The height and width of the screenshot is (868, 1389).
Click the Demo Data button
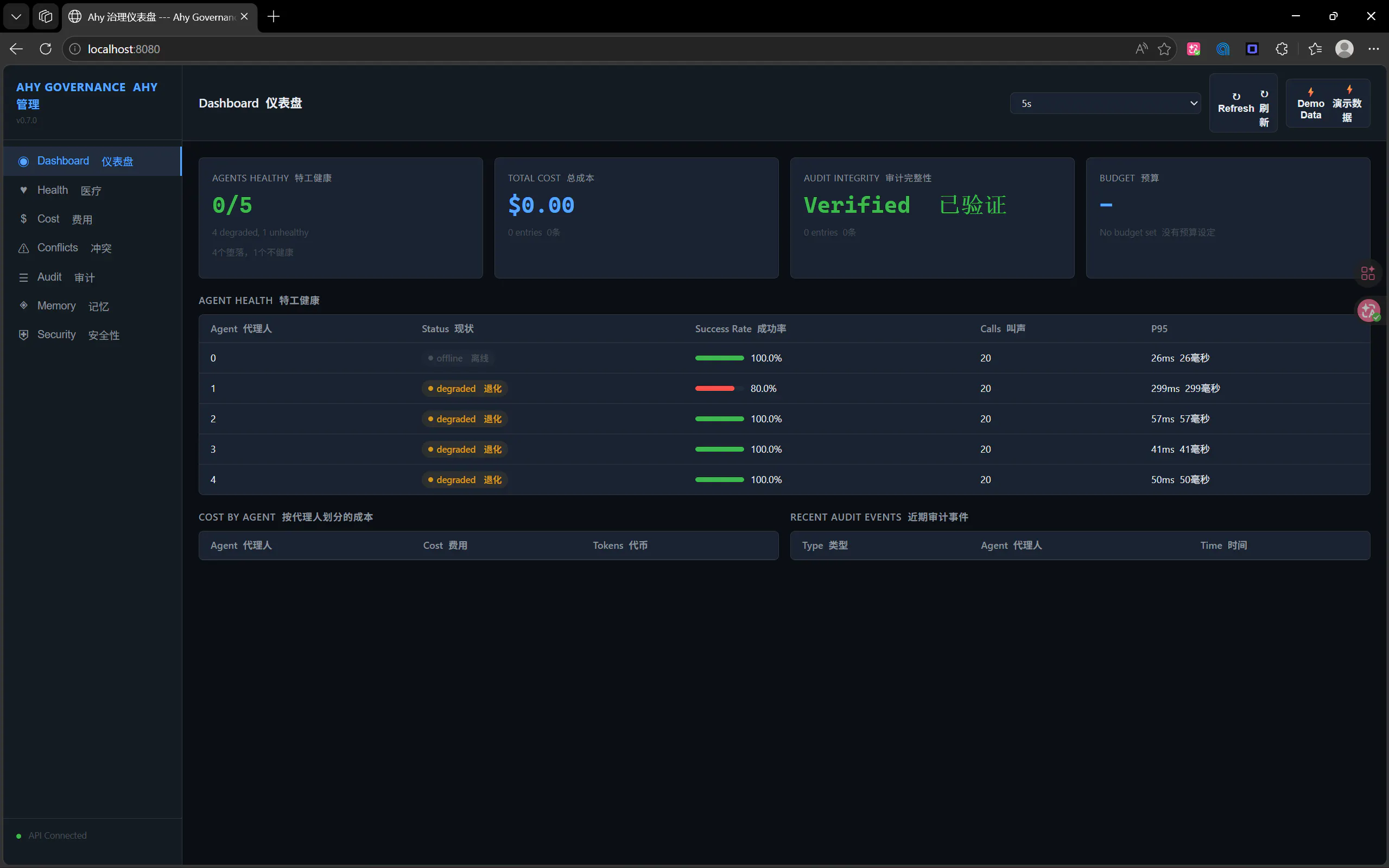(1328, 103)
